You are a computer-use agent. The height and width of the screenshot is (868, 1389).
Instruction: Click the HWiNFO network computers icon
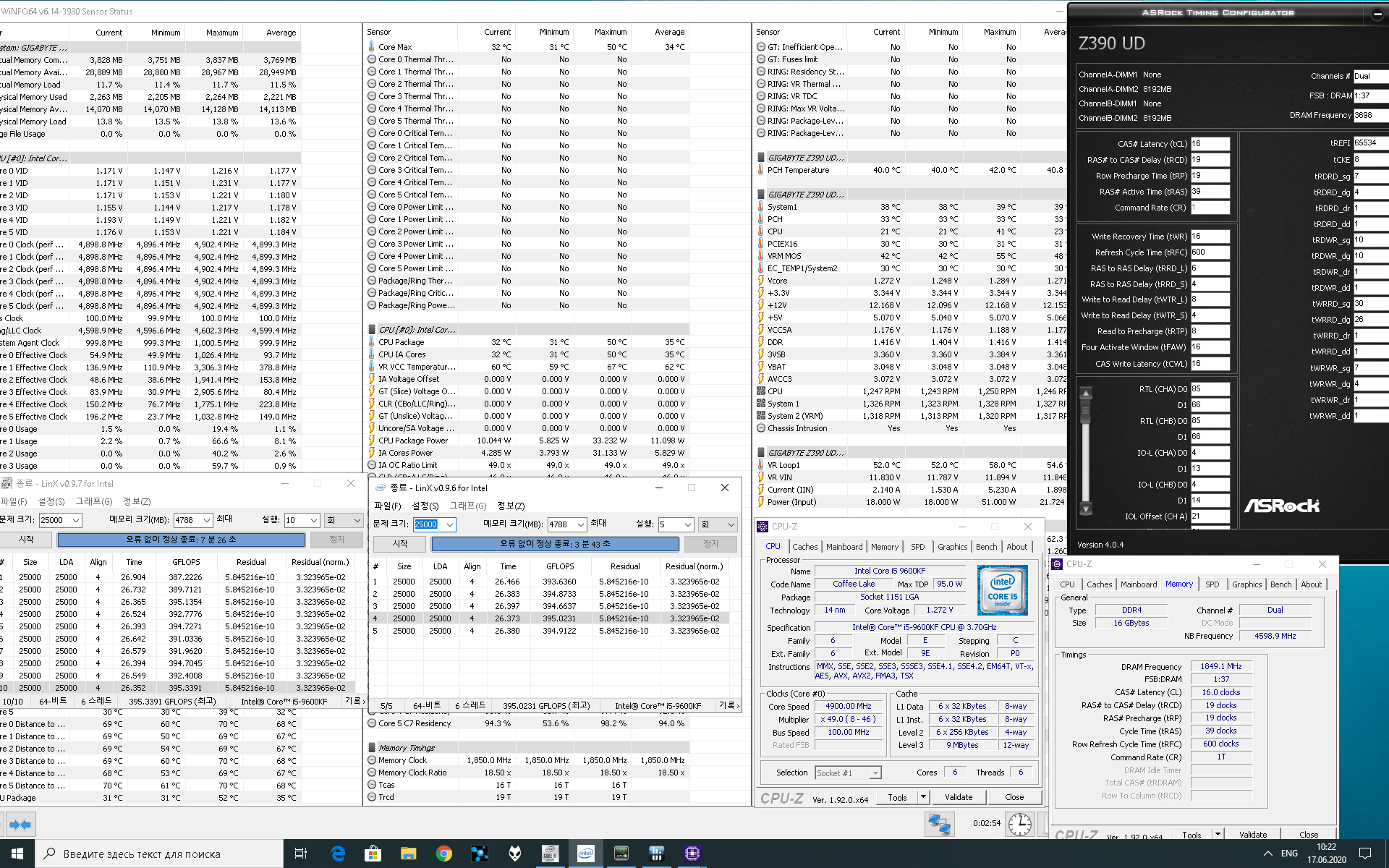pos(939,824)
